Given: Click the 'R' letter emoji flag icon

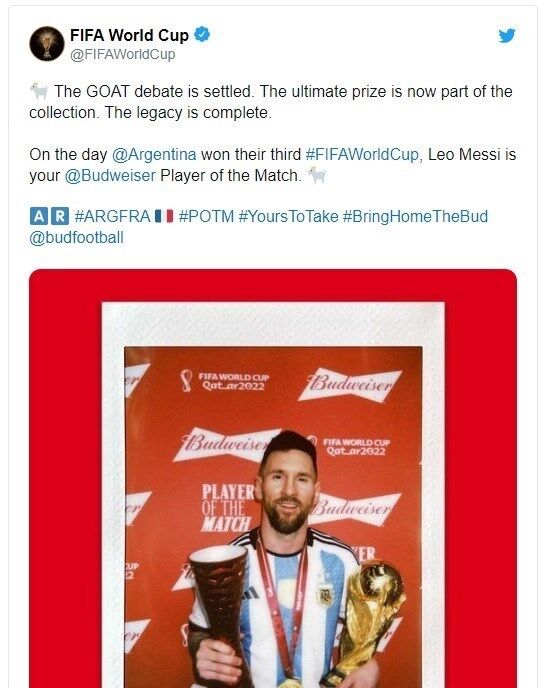Looking at the screenshot, I should [60, 216].
